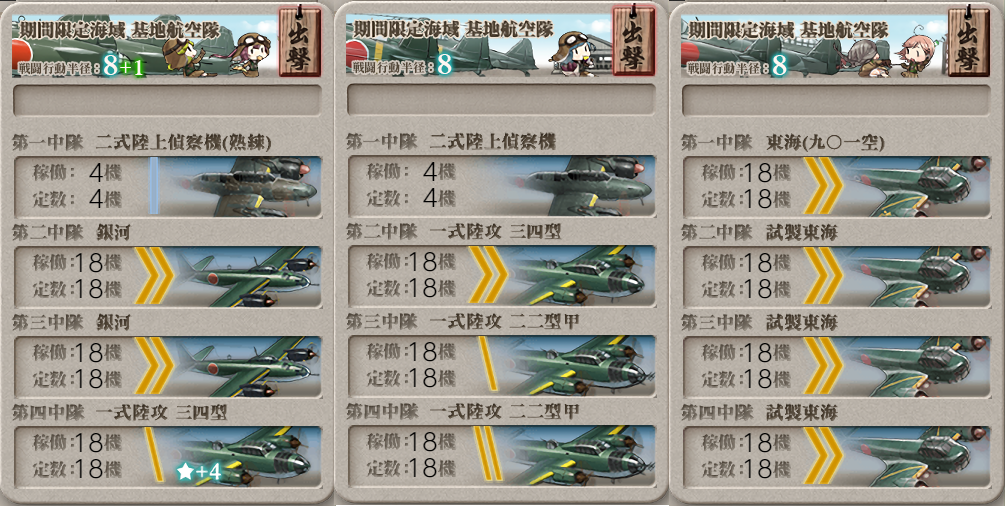Screen dimensions: 1008x506
Task: Click third squadron 試製東海 count area
Action: click(746, 365)
